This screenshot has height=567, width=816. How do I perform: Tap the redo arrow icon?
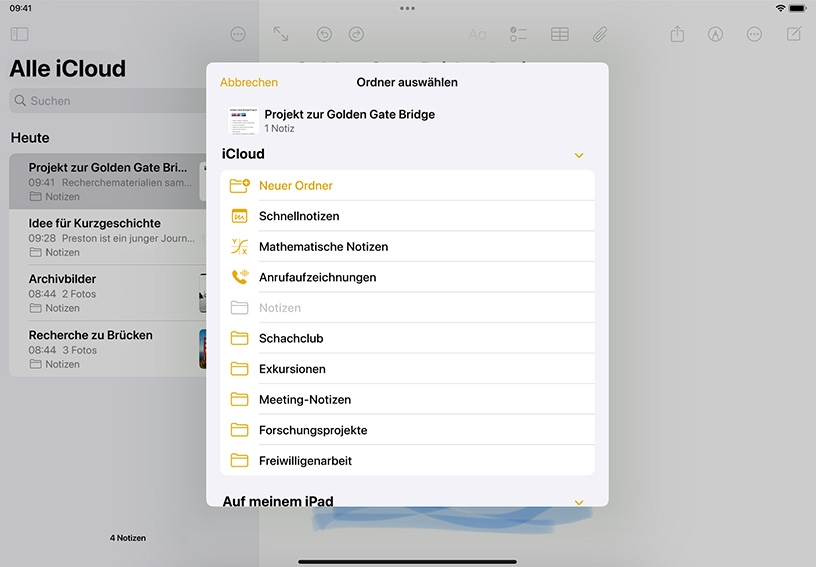[x=356, y=34]
